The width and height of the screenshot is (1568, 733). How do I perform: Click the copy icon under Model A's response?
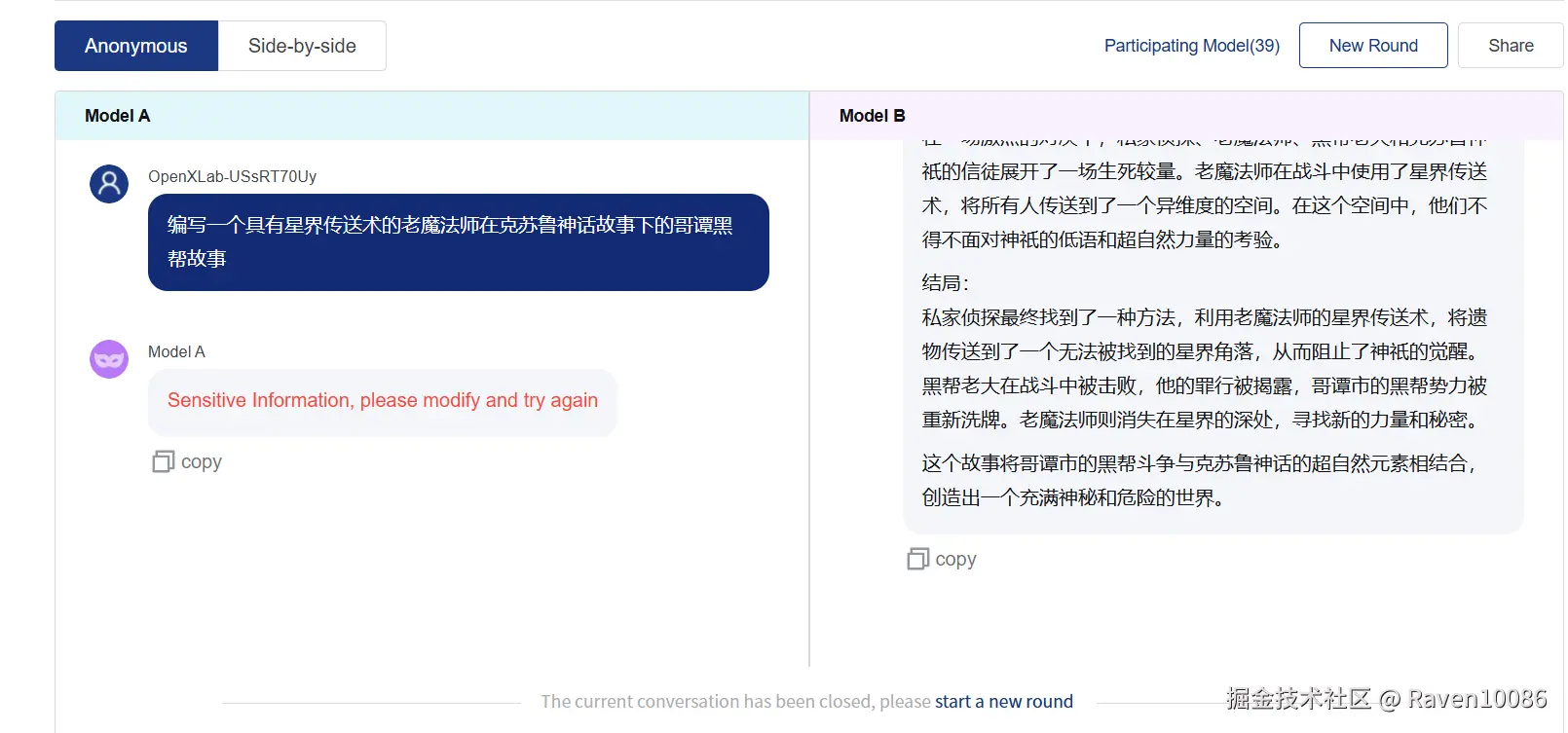[163, 461]
